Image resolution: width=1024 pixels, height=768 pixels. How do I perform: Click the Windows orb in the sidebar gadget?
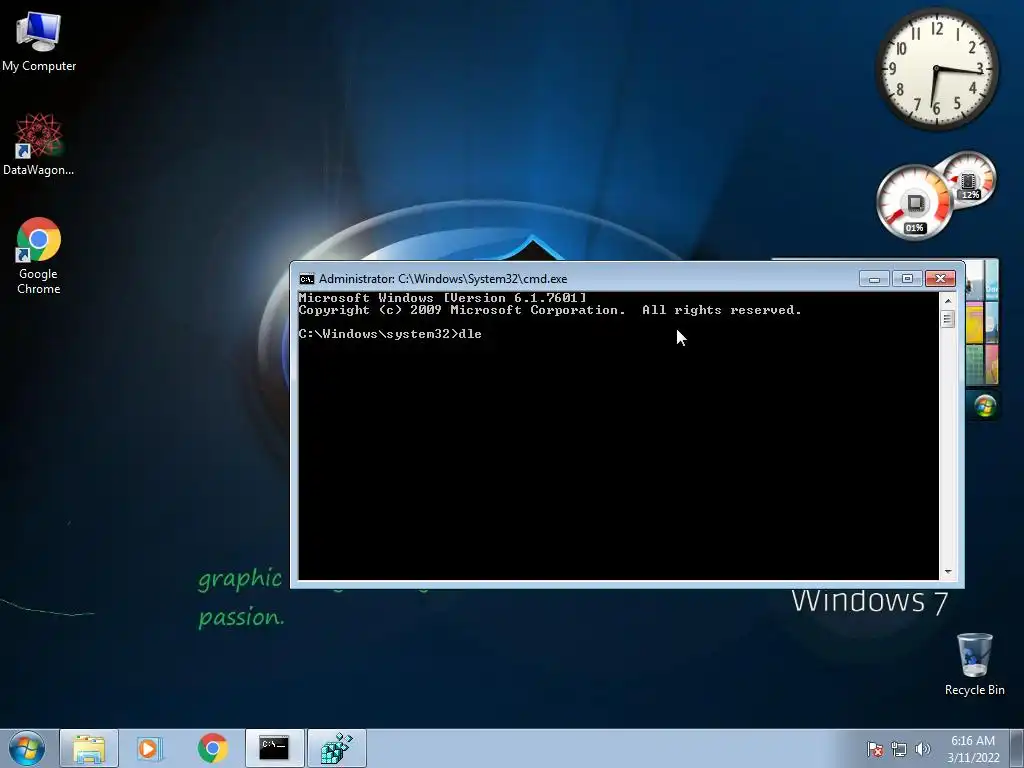985,406
